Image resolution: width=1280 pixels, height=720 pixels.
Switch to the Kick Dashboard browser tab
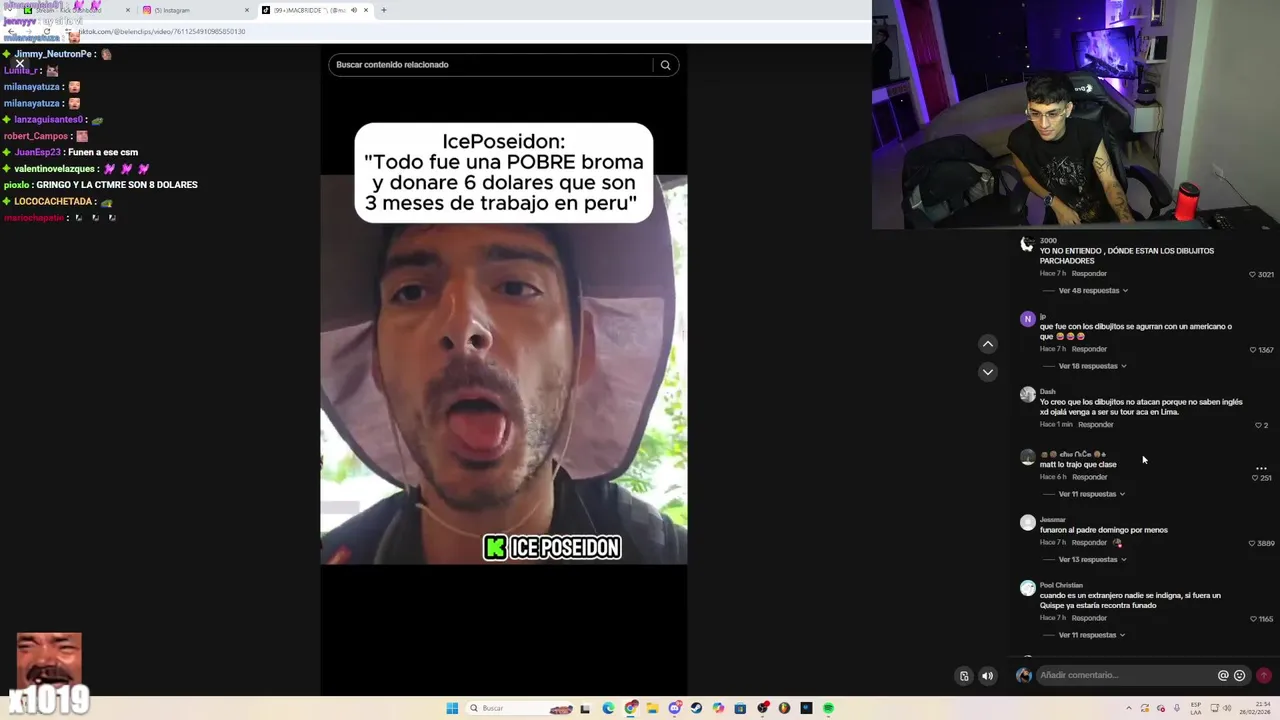coord(75,10)
